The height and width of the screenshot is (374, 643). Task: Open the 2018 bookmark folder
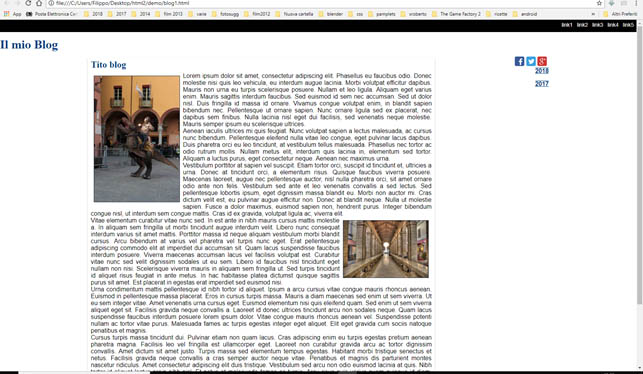[x=93, y=14]
